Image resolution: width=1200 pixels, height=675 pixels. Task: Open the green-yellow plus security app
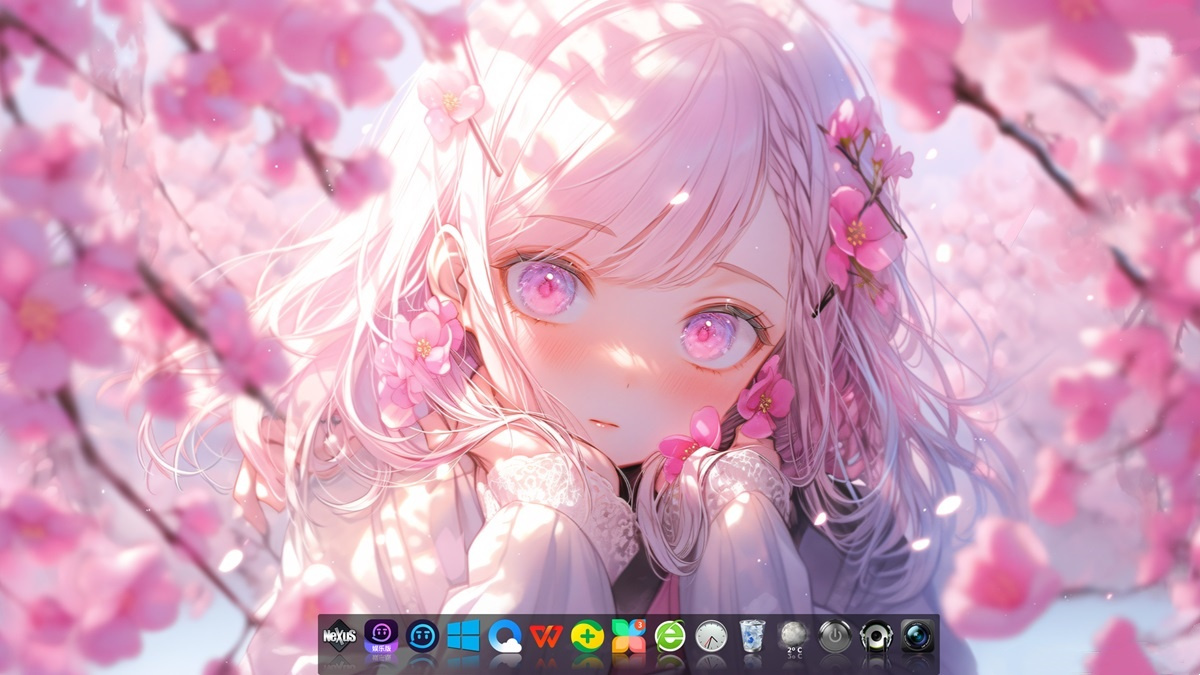[587, 636]
